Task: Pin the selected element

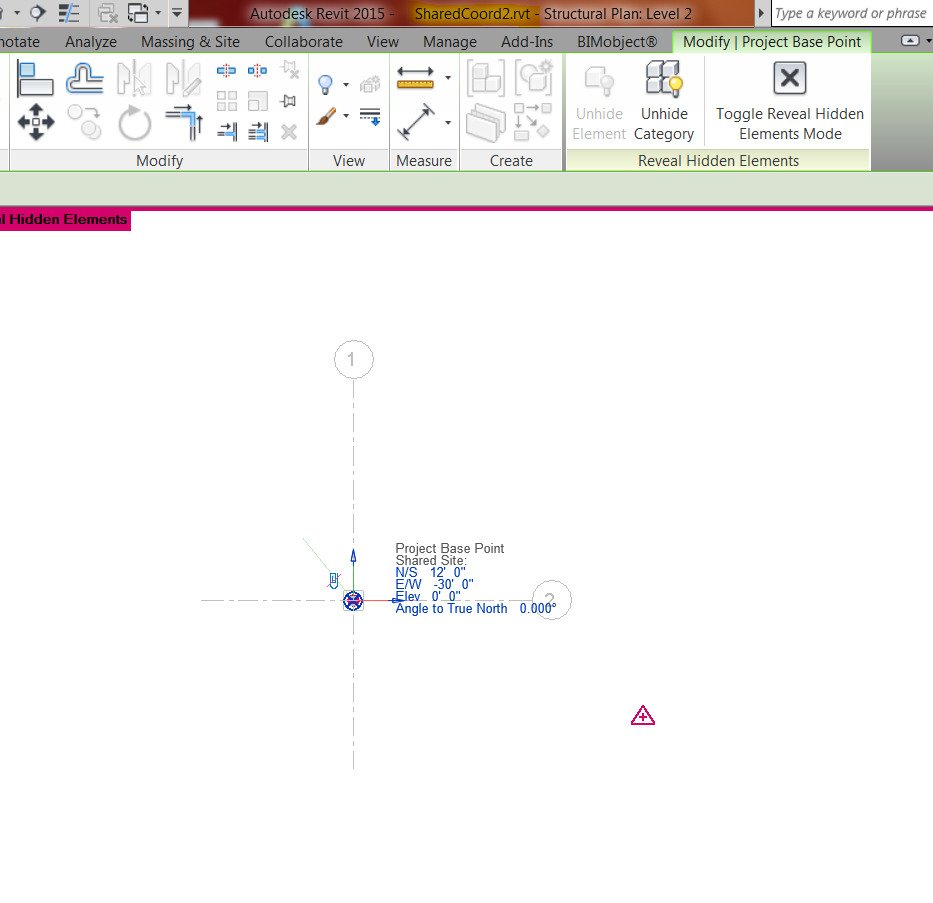Action: [x=288, y=101]
